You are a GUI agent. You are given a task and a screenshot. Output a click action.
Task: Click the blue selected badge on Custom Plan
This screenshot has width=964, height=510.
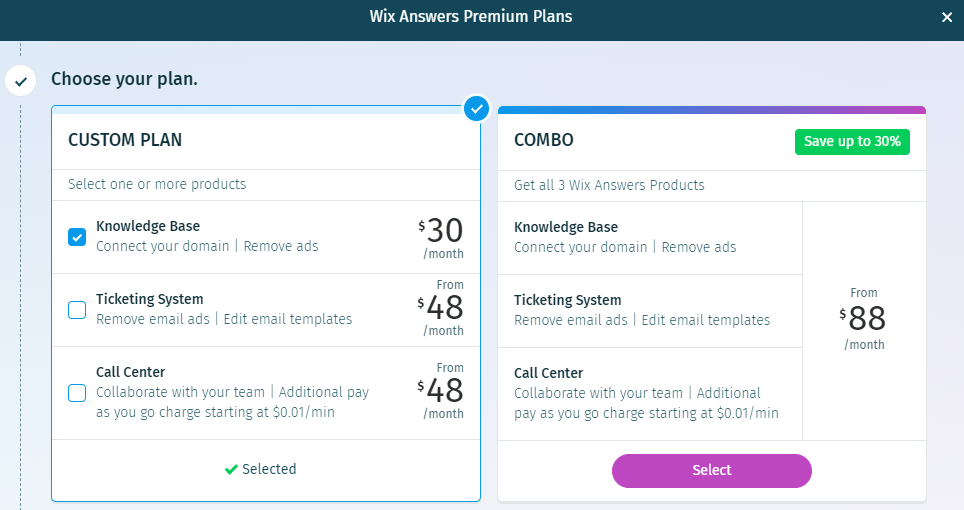[x=477, y=107]
